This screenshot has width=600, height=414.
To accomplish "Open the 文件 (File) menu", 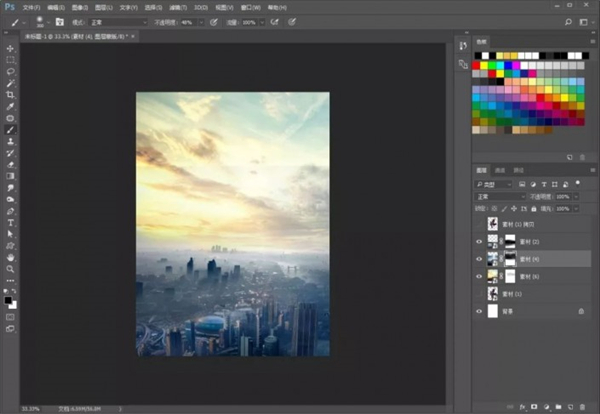I will pyautogui.click(x=31, y=6).
